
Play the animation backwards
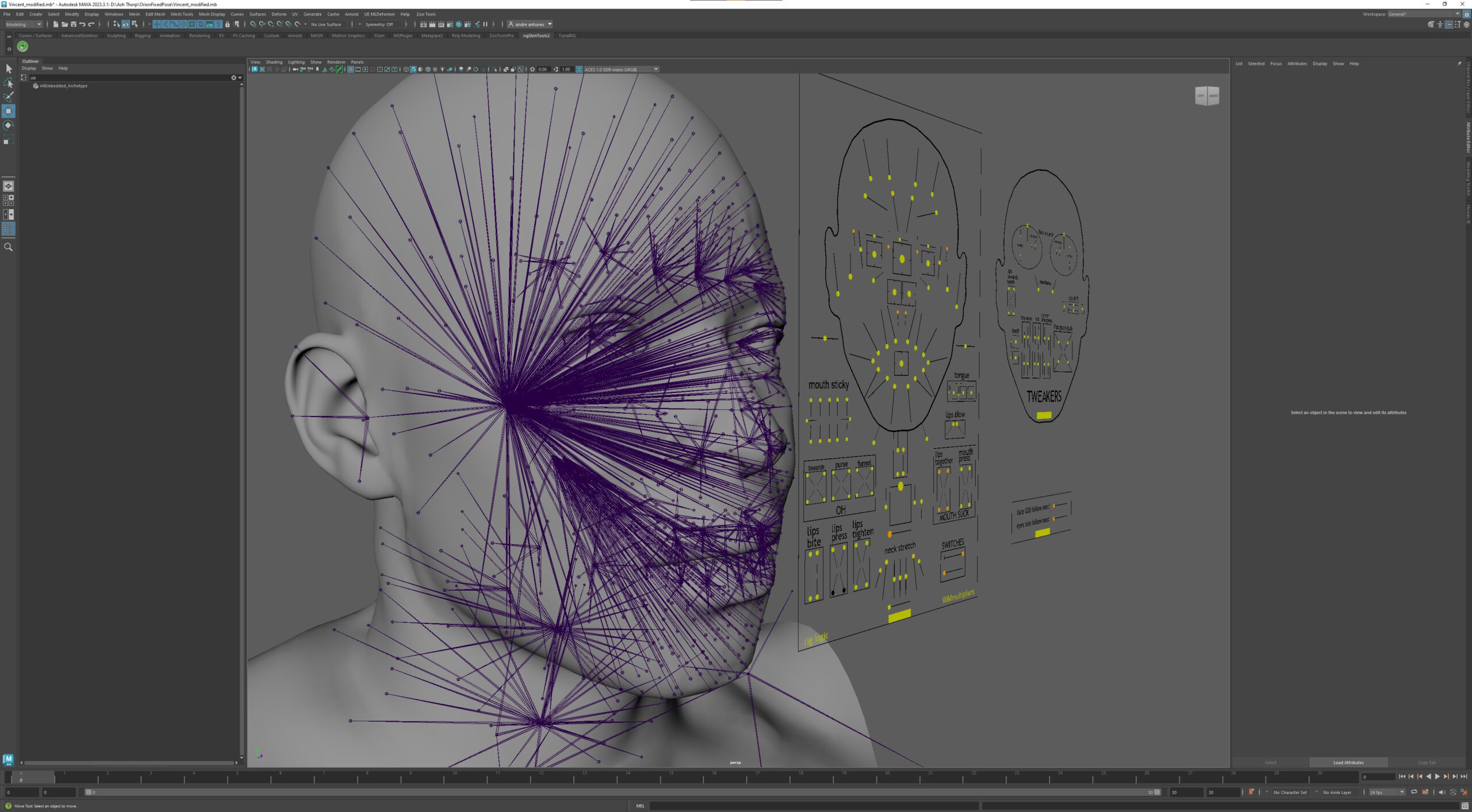(1428, 776)
